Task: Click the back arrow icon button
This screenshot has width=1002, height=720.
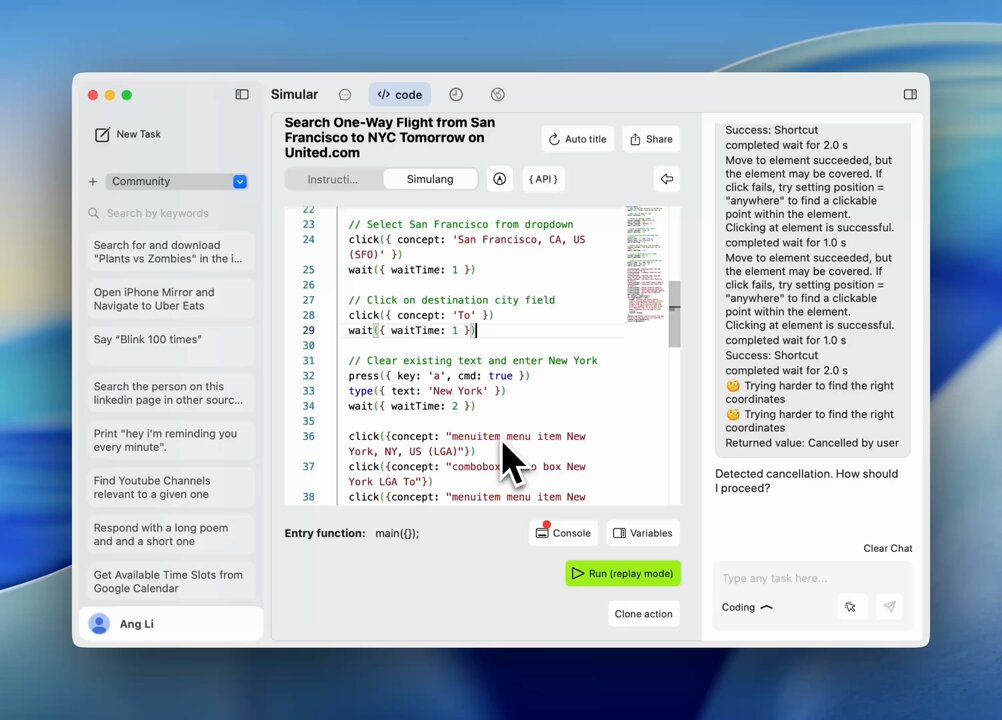Action: coord(667,180)
